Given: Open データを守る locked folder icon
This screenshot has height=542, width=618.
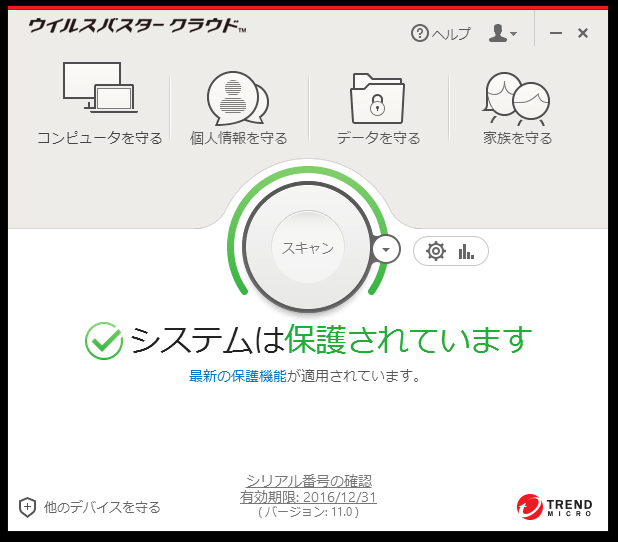Looking at the screenshot, I should [378, 99].
